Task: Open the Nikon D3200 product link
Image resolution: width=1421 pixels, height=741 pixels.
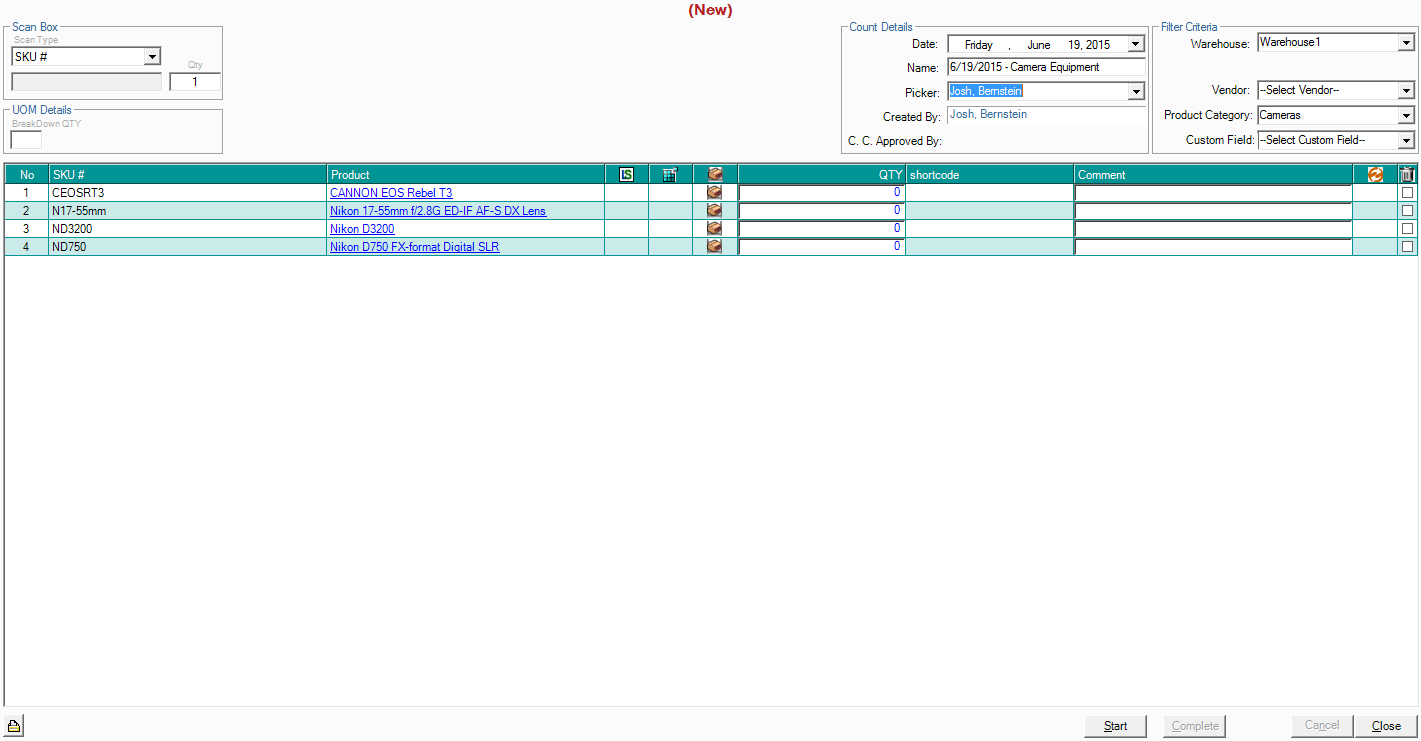Action: click(x=362, y=229)
